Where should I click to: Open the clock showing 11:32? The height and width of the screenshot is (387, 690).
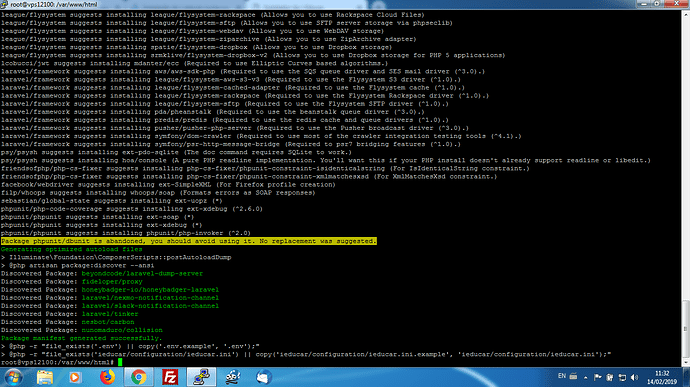(x=662, y=377)
